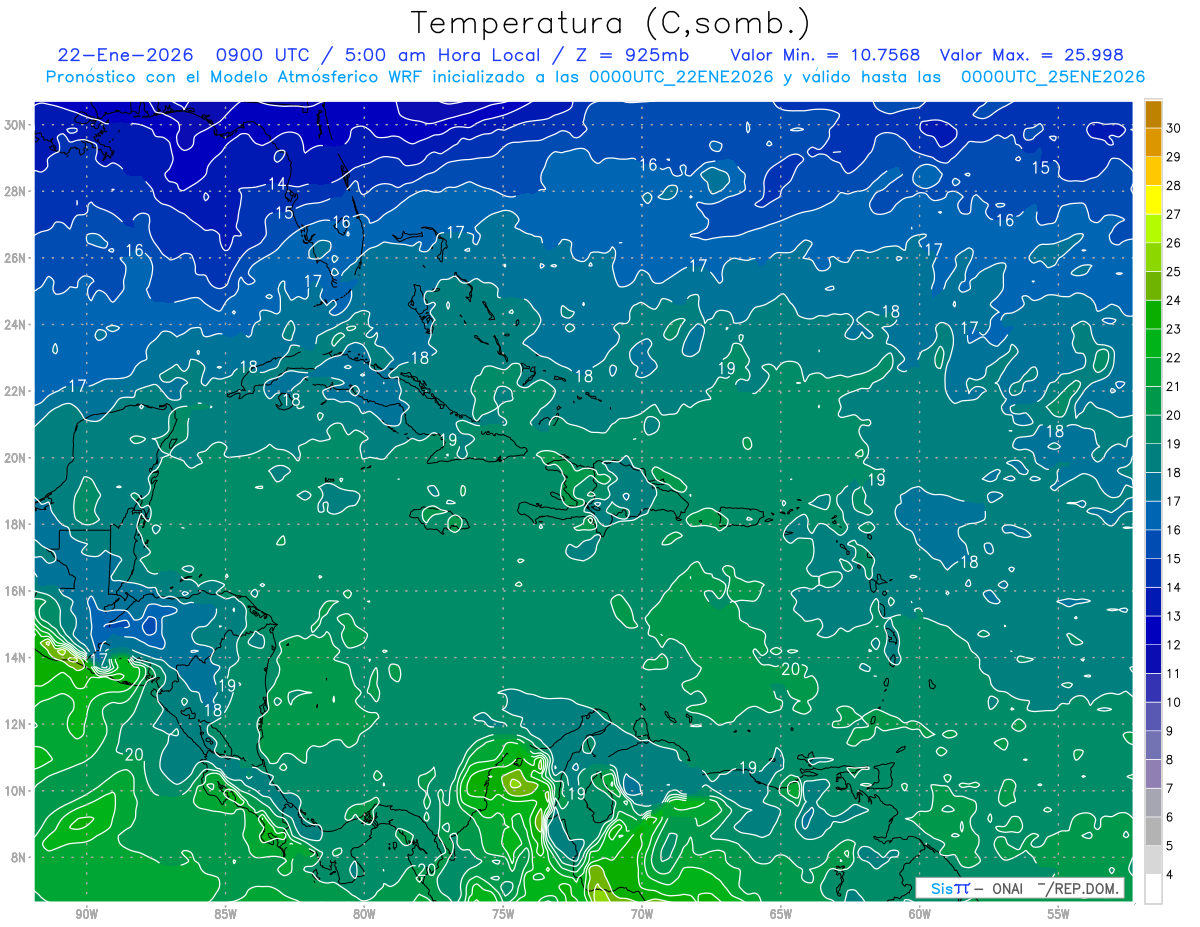Click the "0000UTC_22ENE2026" initialization time
Screen dimensions: 1200x927
681,77
